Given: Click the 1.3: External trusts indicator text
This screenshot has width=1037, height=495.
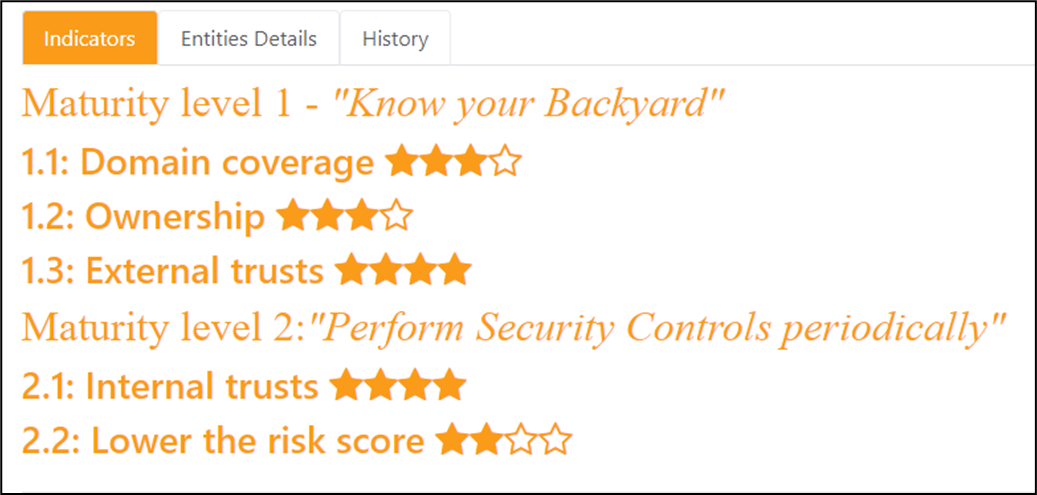Looking at the screenshot, I should pos(173,271).
